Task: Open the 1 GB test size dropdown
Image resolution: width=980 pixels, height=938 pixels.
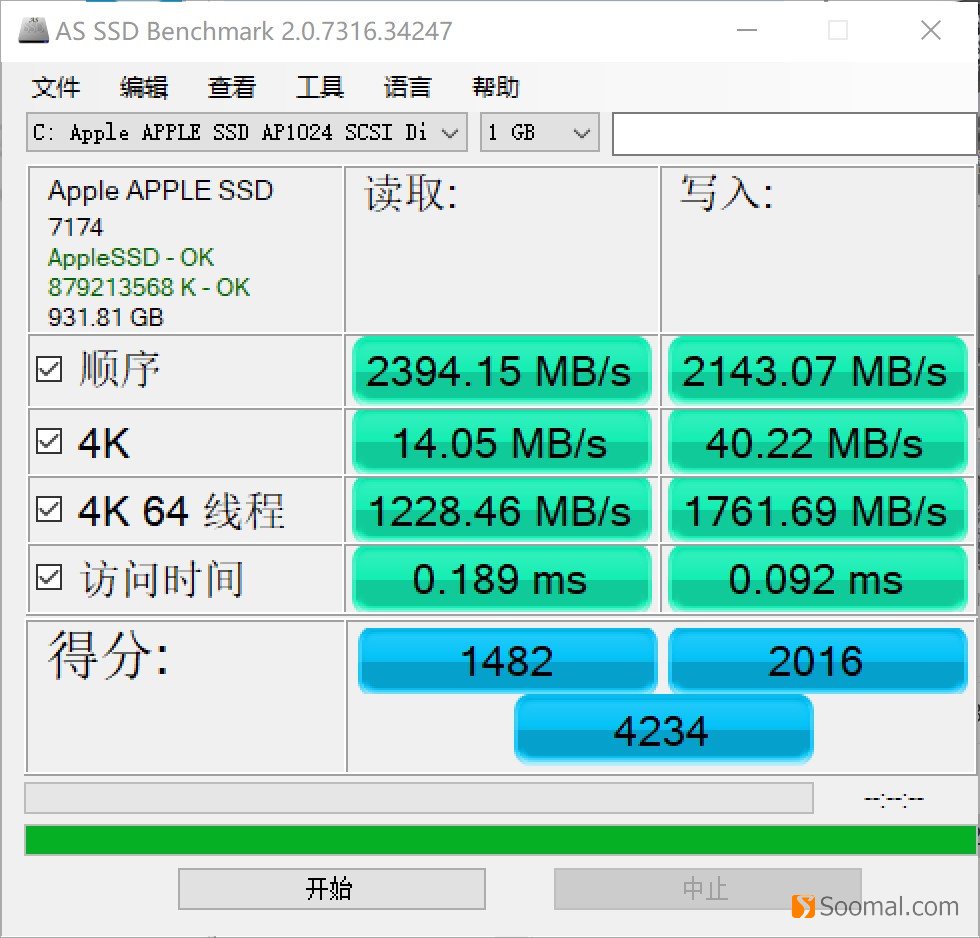Action: point(539,132)
